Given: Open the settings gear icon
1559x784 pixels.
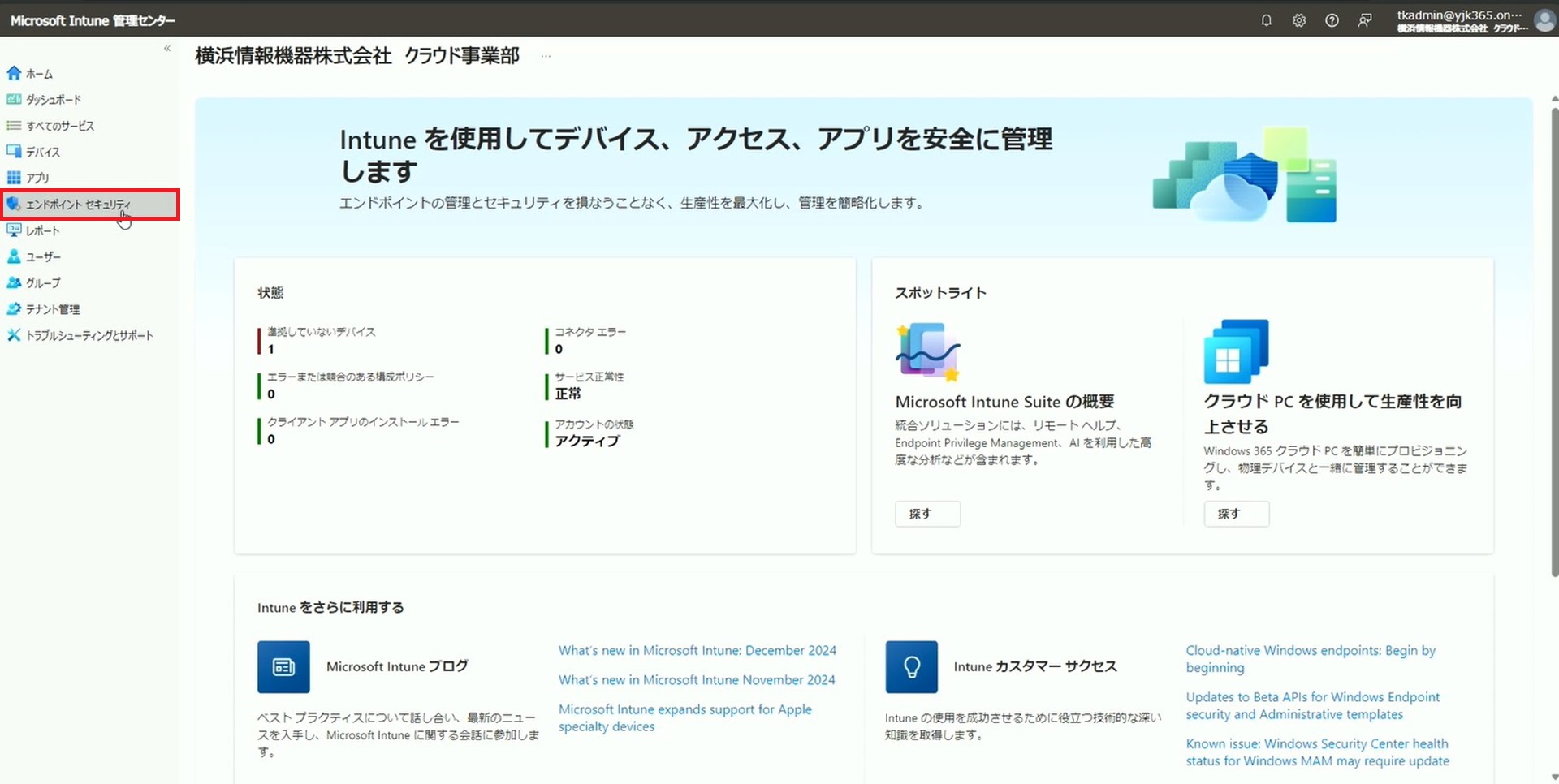Looking at the screenshot, I should point(1299,20).
